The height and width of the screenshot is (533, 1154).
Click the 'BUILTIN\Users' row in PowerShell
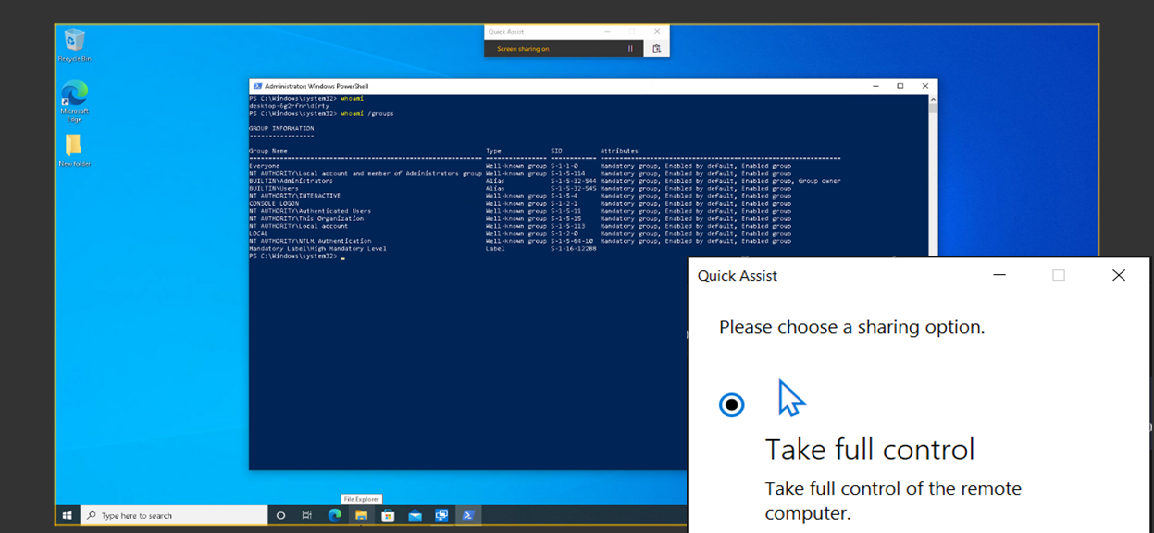pyautogui.click(x=520, y=188)
